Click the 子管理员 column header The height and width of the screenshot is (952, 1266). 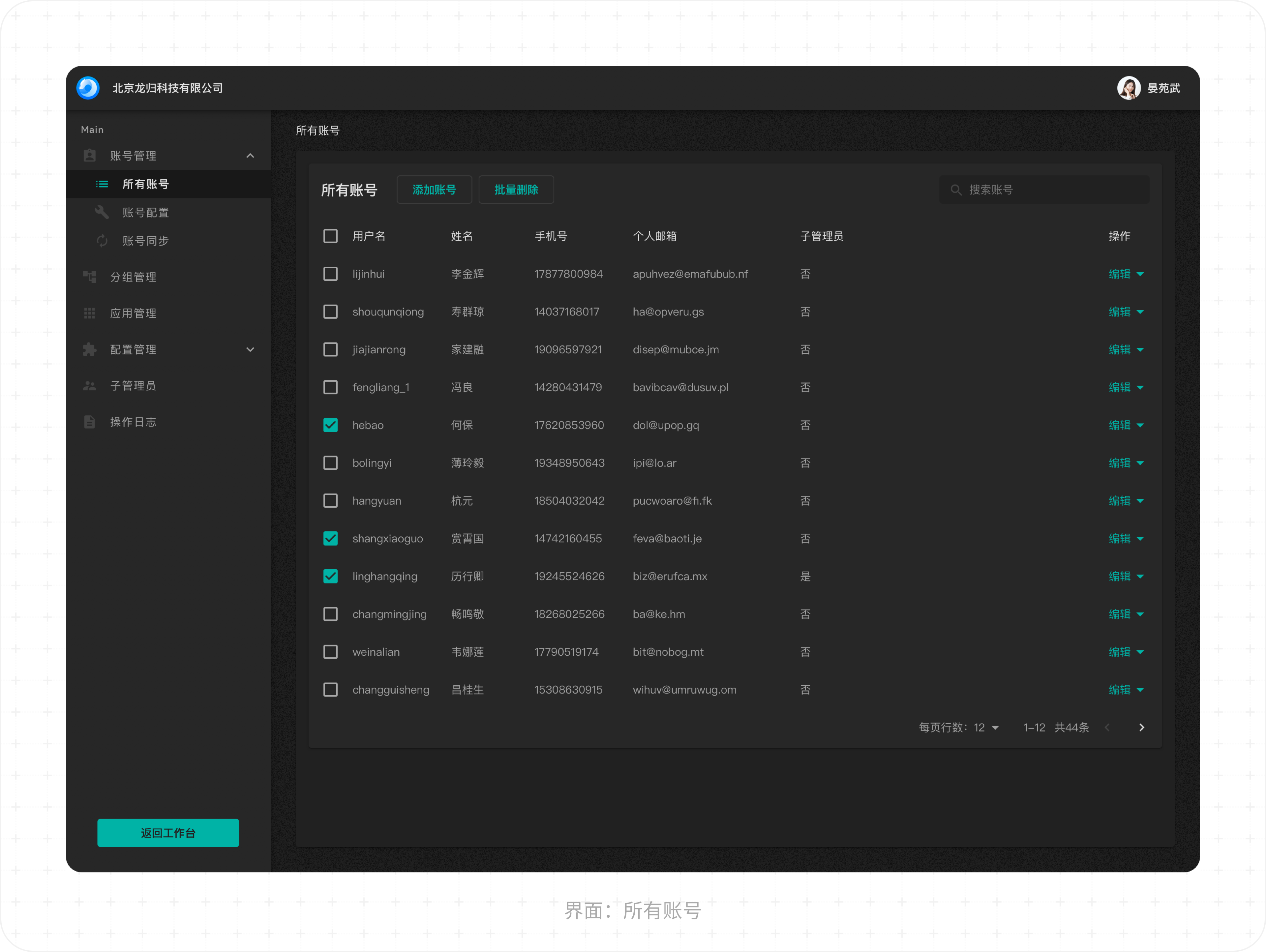(x=822, y=236)
